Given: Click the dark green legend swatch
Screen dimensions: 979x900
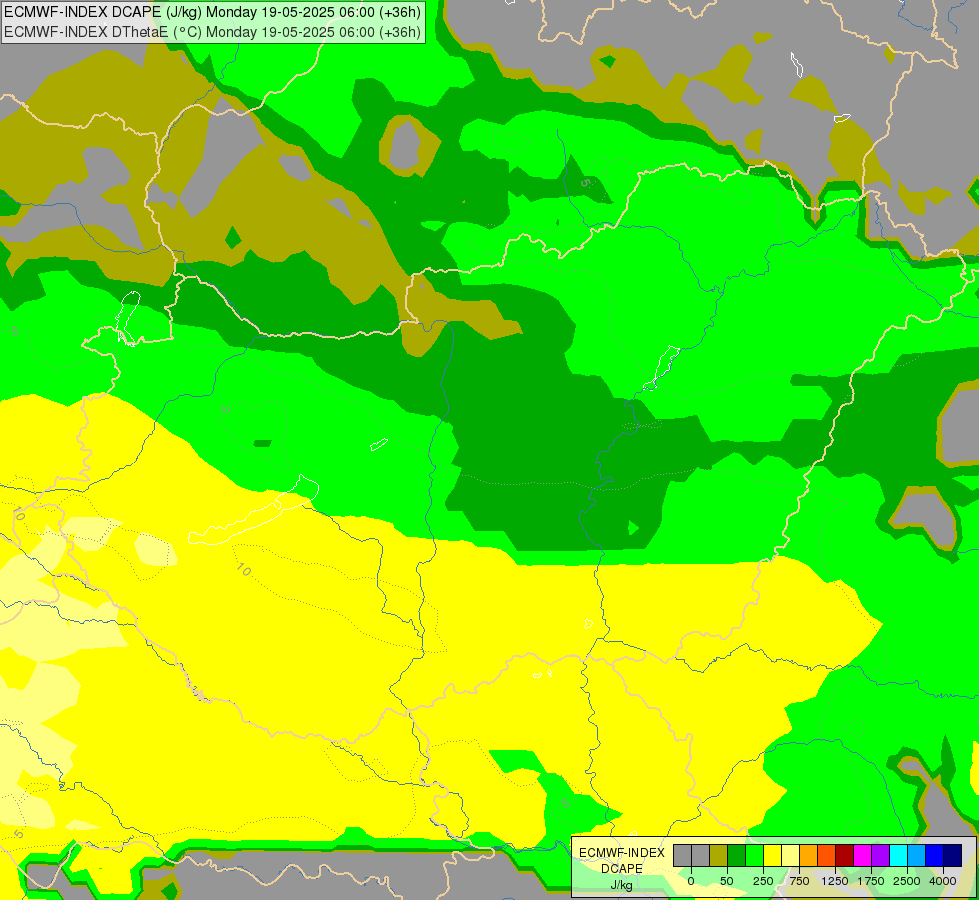Looking at the screenshot, I should 737,855.
